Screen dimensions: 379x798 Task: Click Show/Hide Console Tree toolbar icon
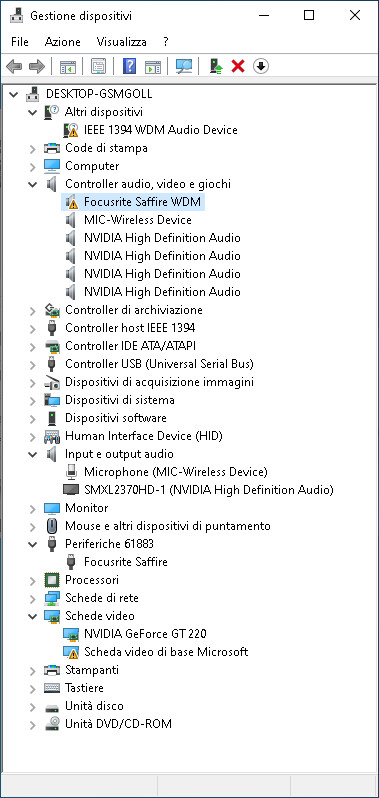click(x=68, y=66)
